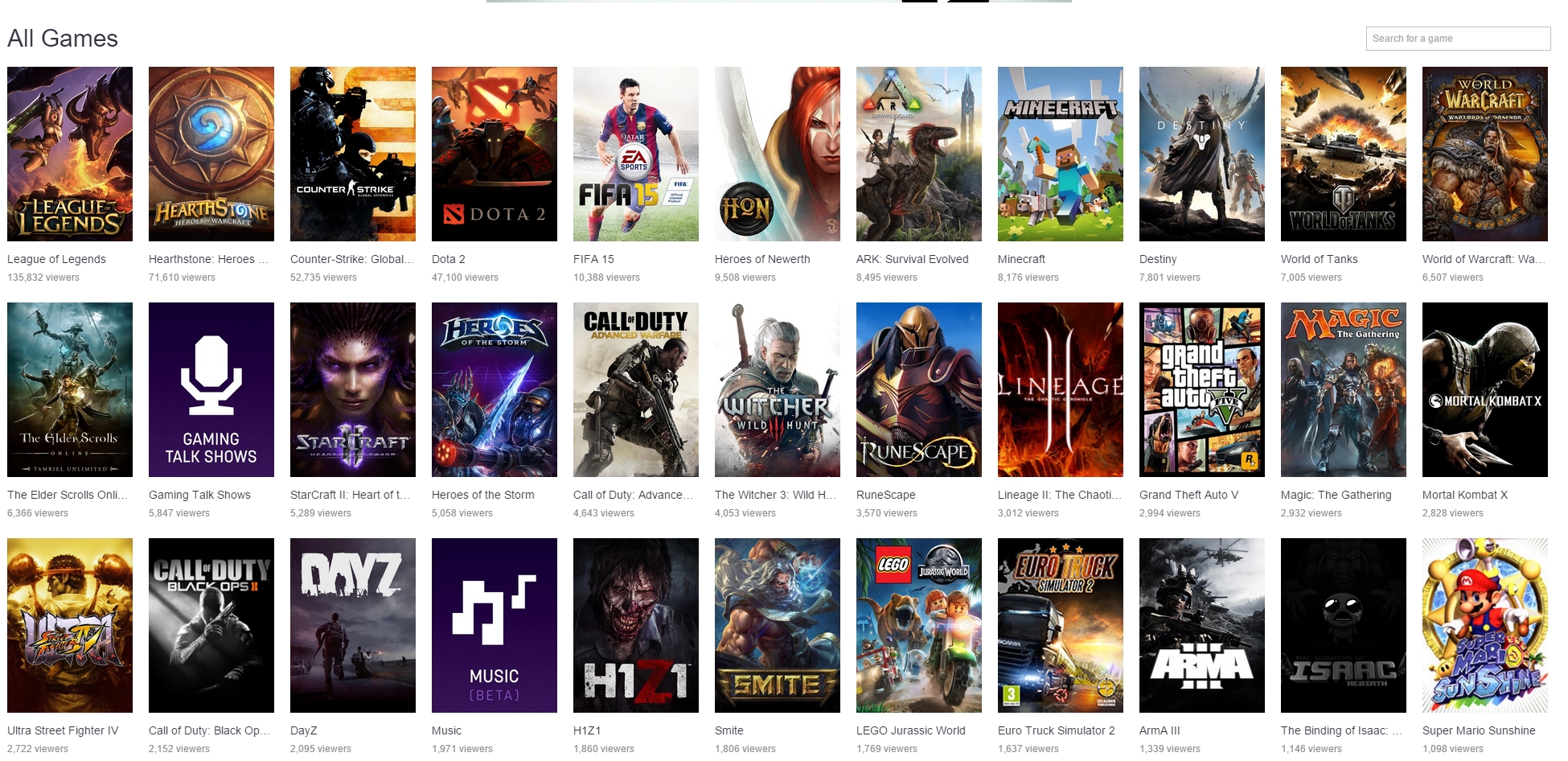
Task: Open the World of Tanks cover image
Action: (x=1344, y=154)
